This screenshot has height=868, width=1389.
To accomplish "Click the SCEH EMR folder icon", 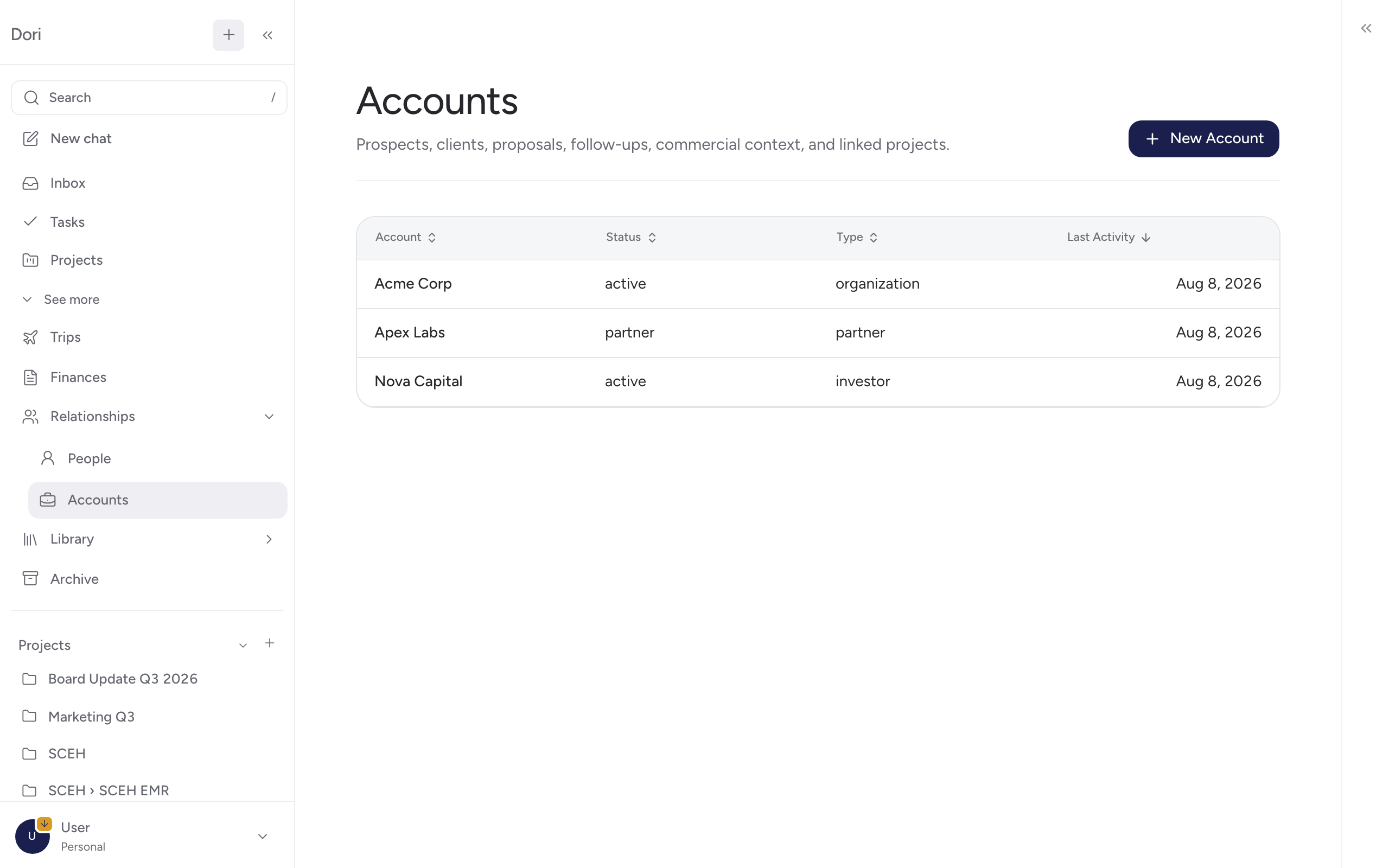I will 29,790.
